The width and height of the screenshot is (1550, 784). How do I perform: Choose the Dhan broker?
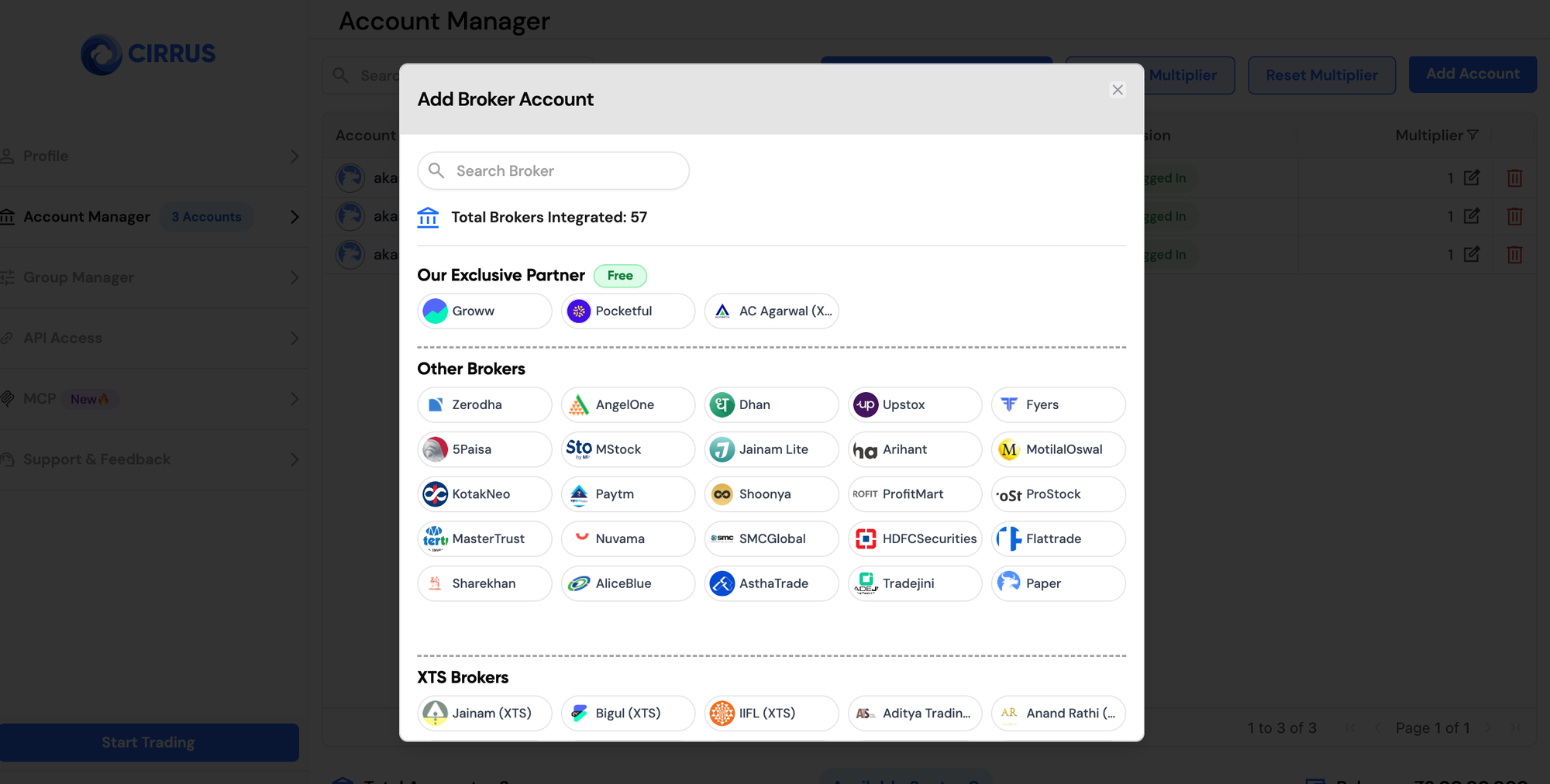point(771,404)
